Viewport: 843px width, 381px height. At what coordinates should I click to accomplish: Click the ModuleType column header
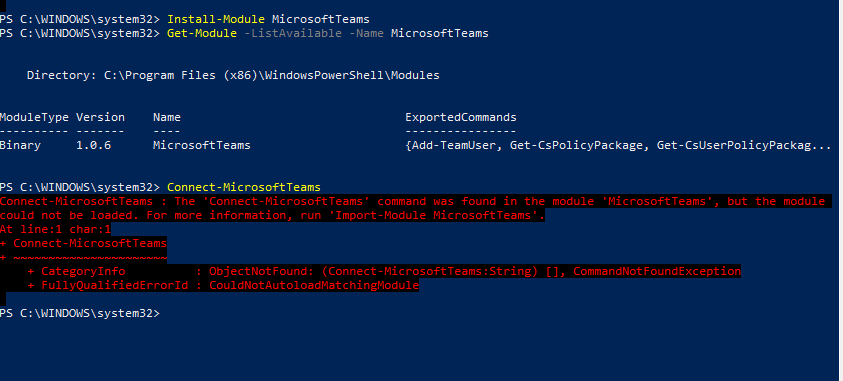[x=34, y=117]
